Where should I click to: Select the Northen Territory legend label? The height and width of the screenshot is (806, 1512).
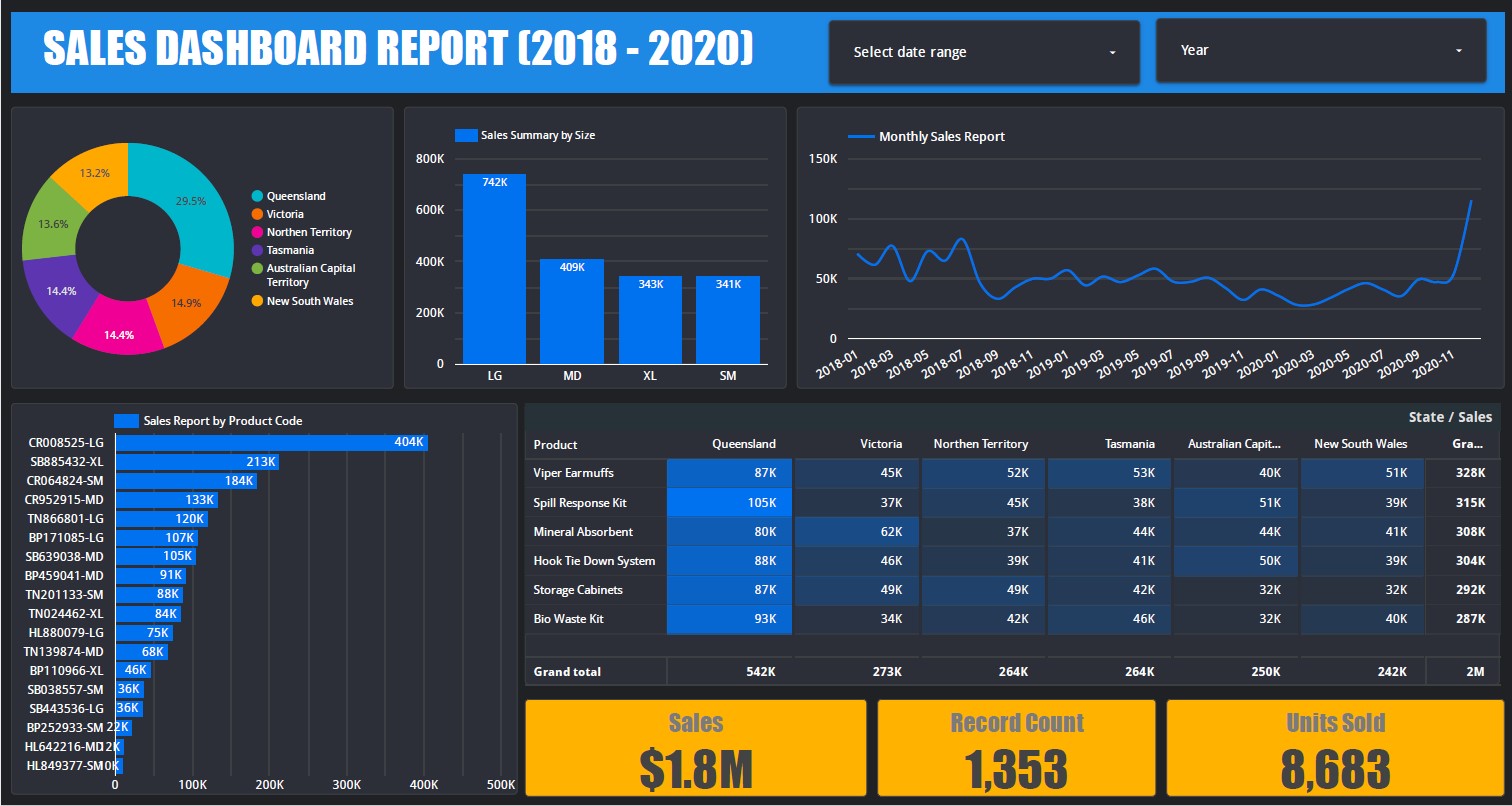309,232
